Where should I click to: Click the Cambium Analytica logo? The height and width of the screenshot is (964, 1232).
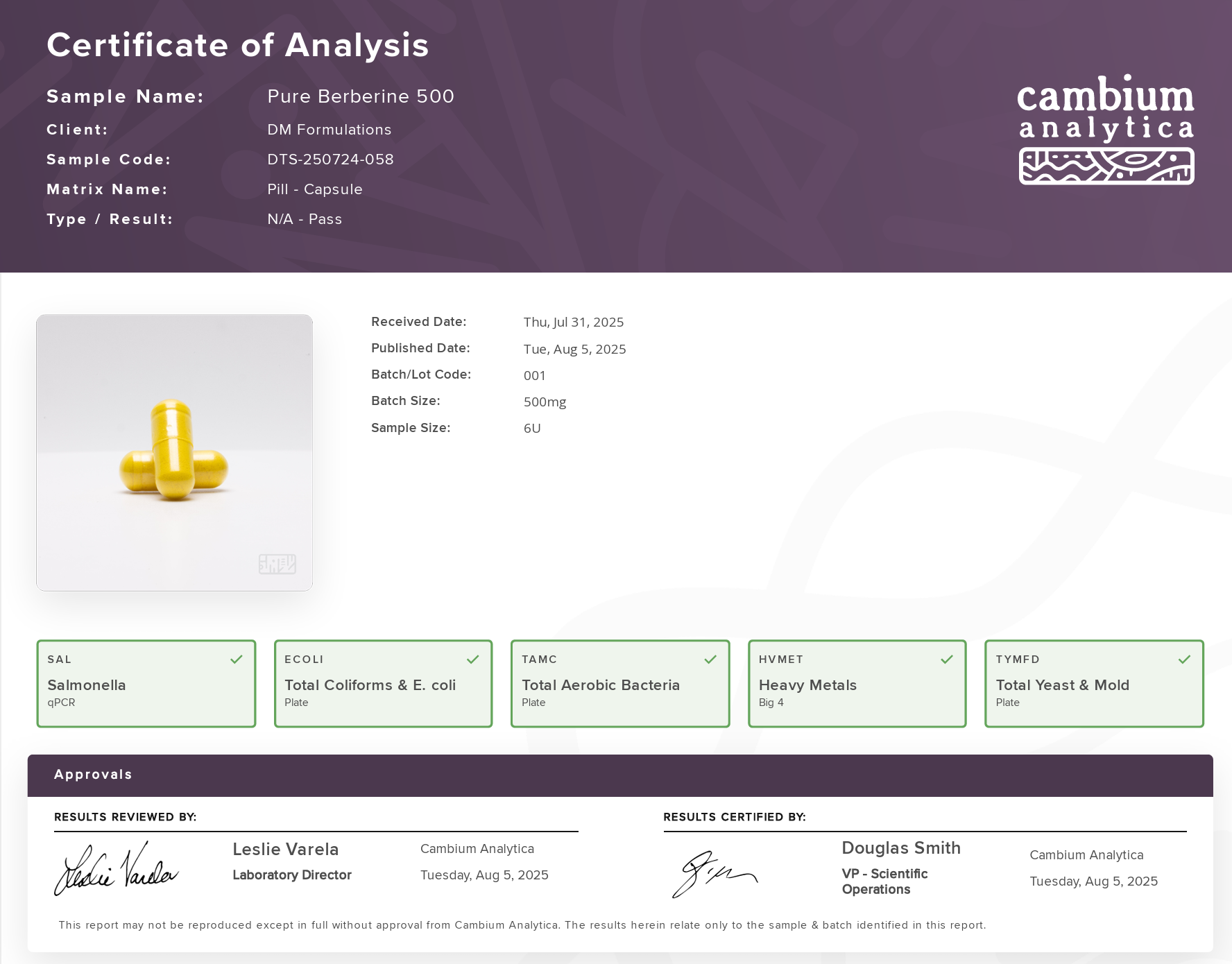(x=1106, y=130)
